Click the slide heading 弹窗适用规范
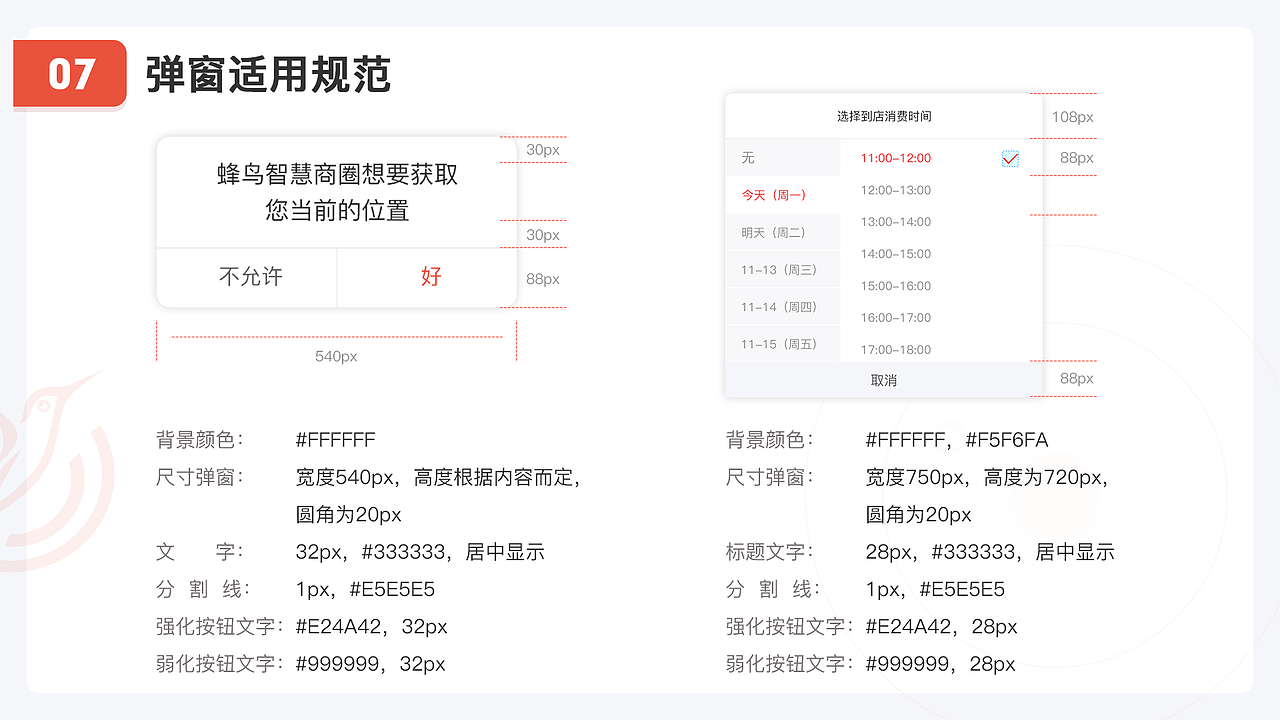The width and height of the screenshot is (1280, 720). pos(267,74)
